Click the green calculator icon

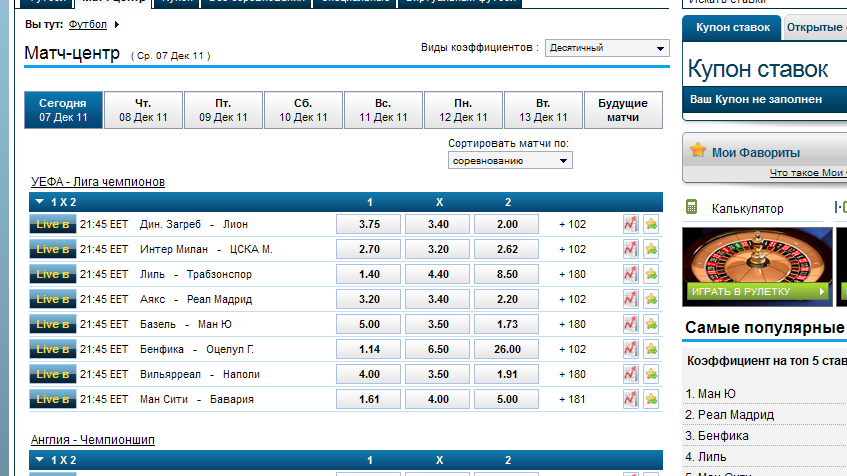pyautogui.click(x=691, y=207)
